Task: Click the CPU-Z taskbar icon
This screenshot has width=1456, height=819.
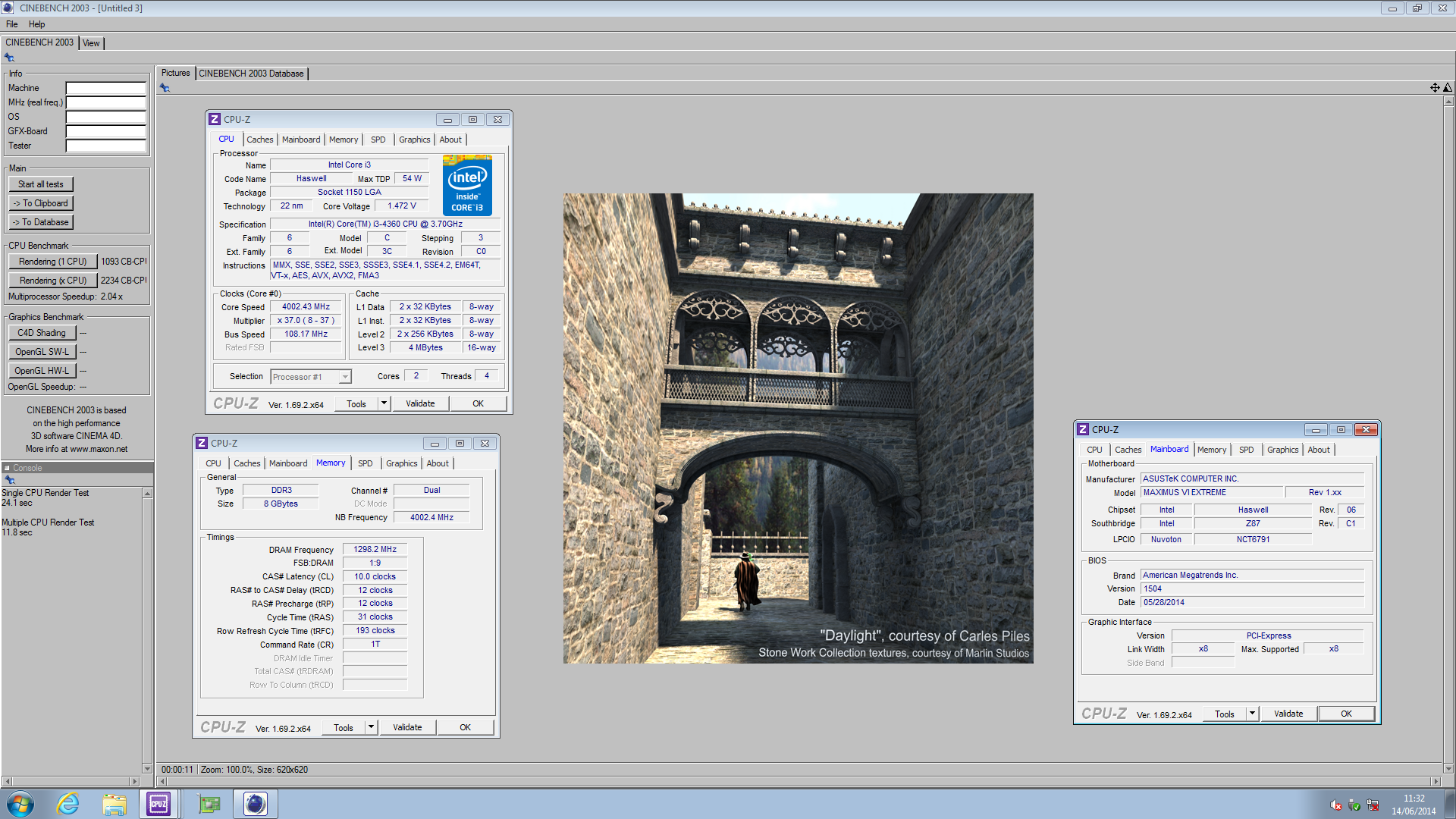Action: tap(158, 804)
